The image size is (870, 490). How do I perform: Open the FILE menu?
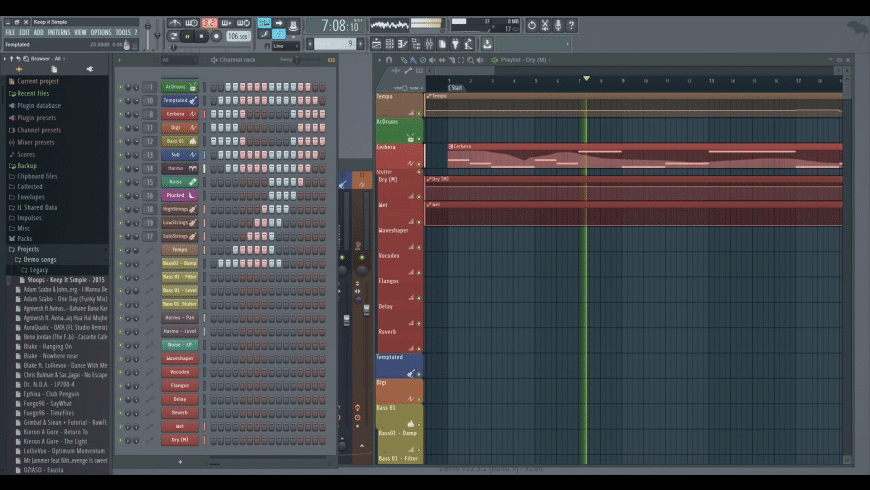10,33
